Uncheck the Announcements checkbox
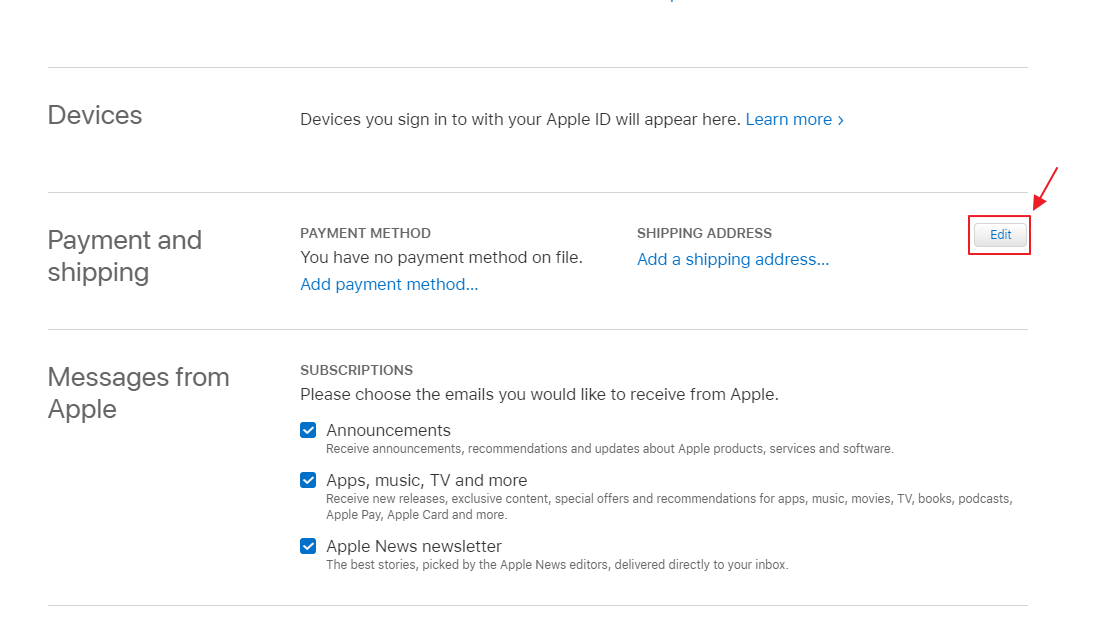 point(308,430)
